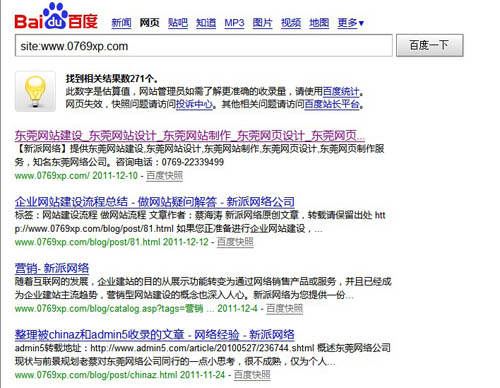Screen dimensions: 500x388
Task: Select the 网页 web tab
Action: coord(149,23)
